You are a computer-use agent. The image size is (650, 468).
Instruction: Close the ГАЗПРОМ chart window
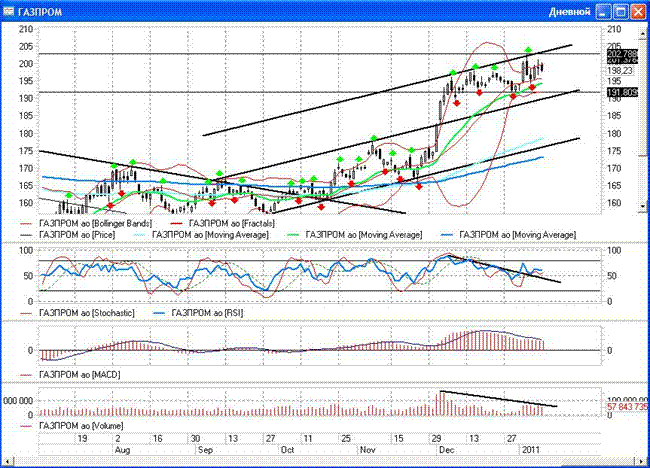point(638,12)
